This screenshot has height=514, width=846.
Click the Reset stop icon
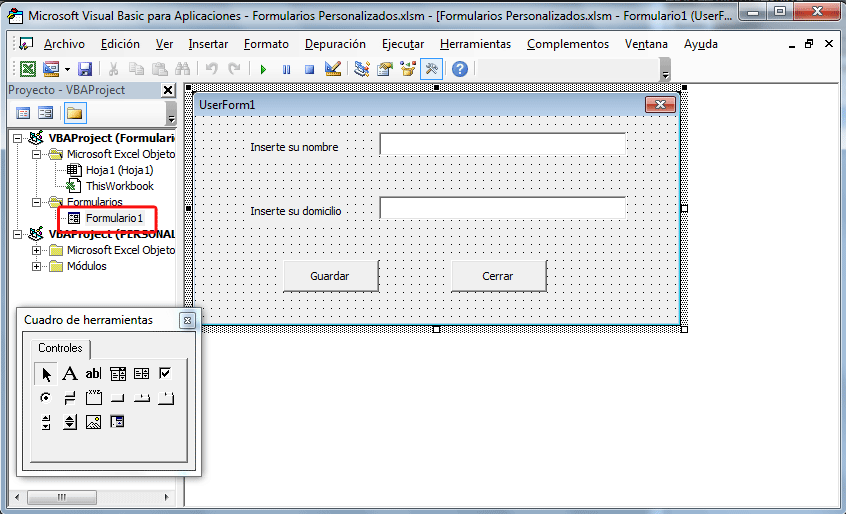click(309, 70)
